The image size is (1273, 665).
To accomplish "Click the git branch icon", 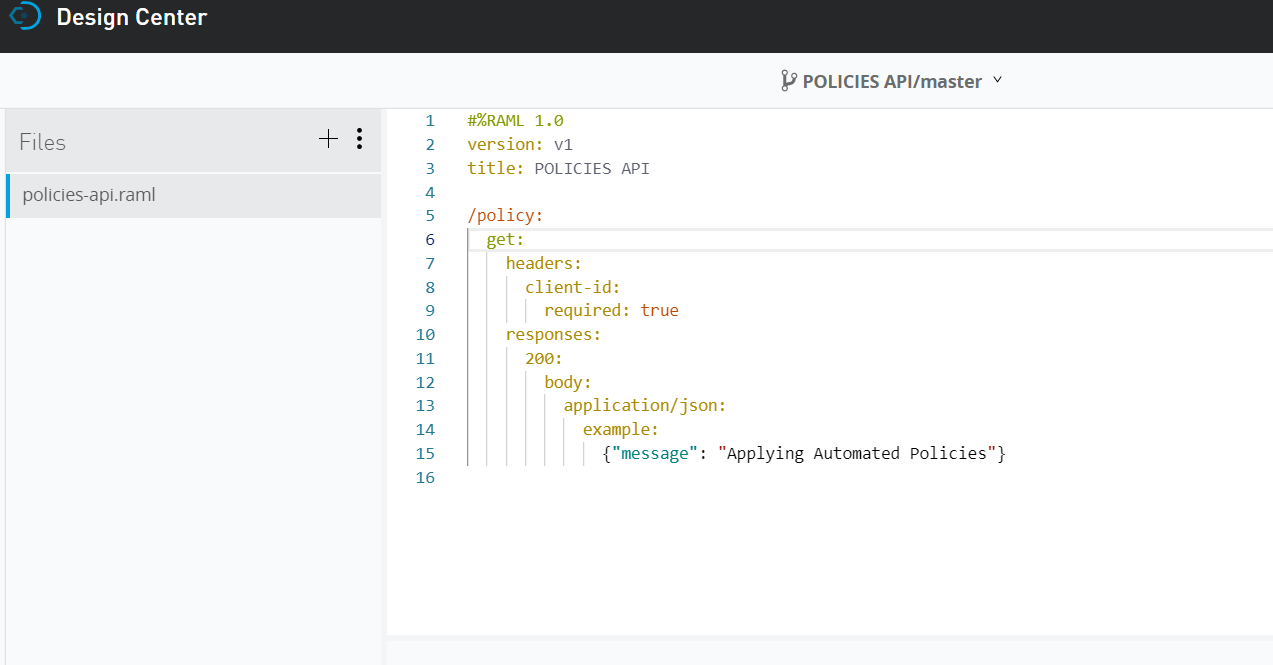I will coord(788,81).
